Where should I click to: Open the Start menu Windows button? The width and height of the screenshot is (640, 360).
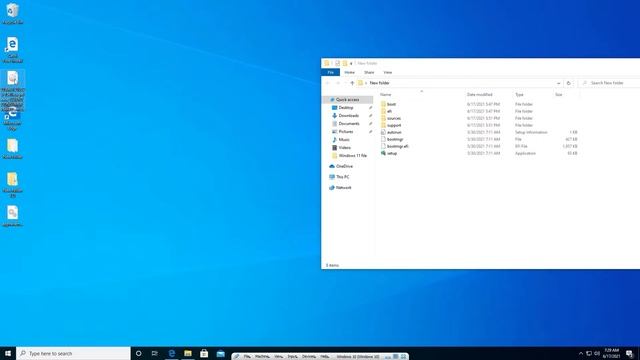point(8,353)
